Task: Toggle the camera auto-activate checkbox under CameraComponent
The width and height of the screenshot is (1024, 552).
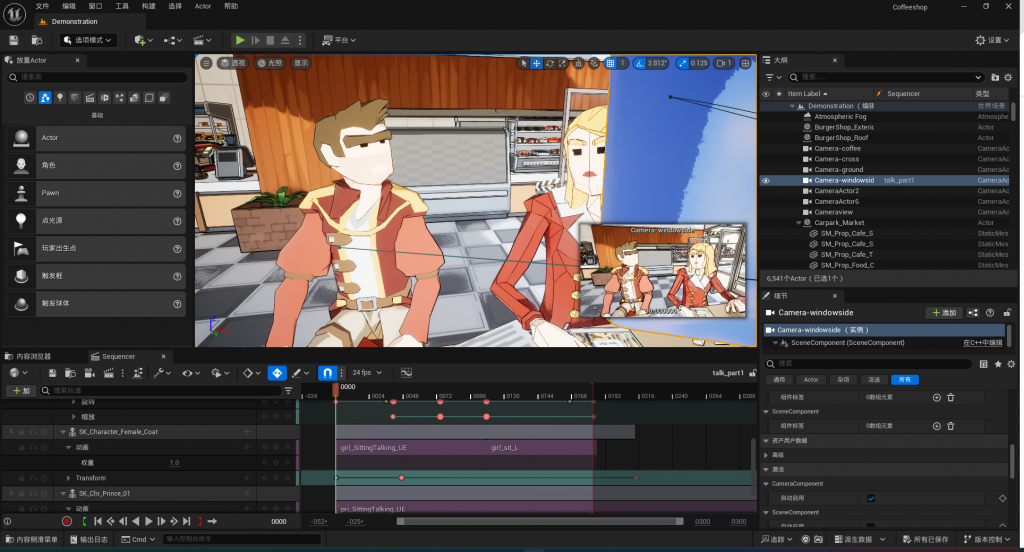Action: 871,498
